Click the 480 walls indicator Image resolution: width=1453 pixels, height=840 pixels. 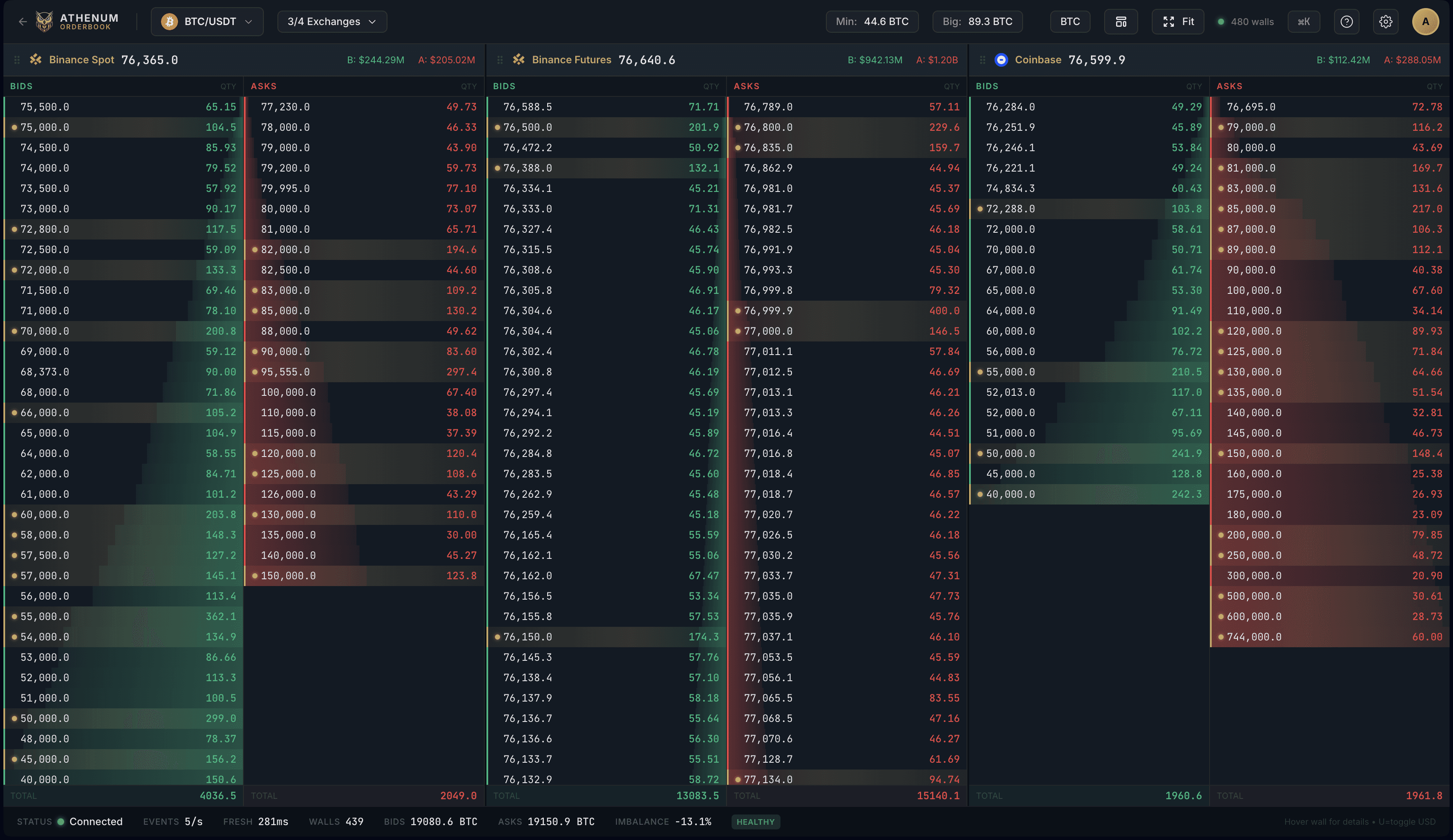pos(1245,21)
